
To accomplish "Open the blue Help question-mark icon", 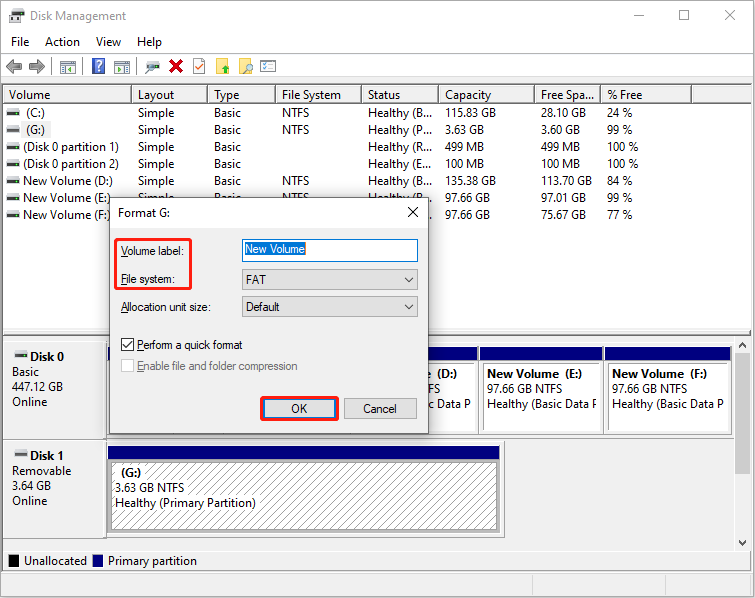I will (x=98, y=66).
